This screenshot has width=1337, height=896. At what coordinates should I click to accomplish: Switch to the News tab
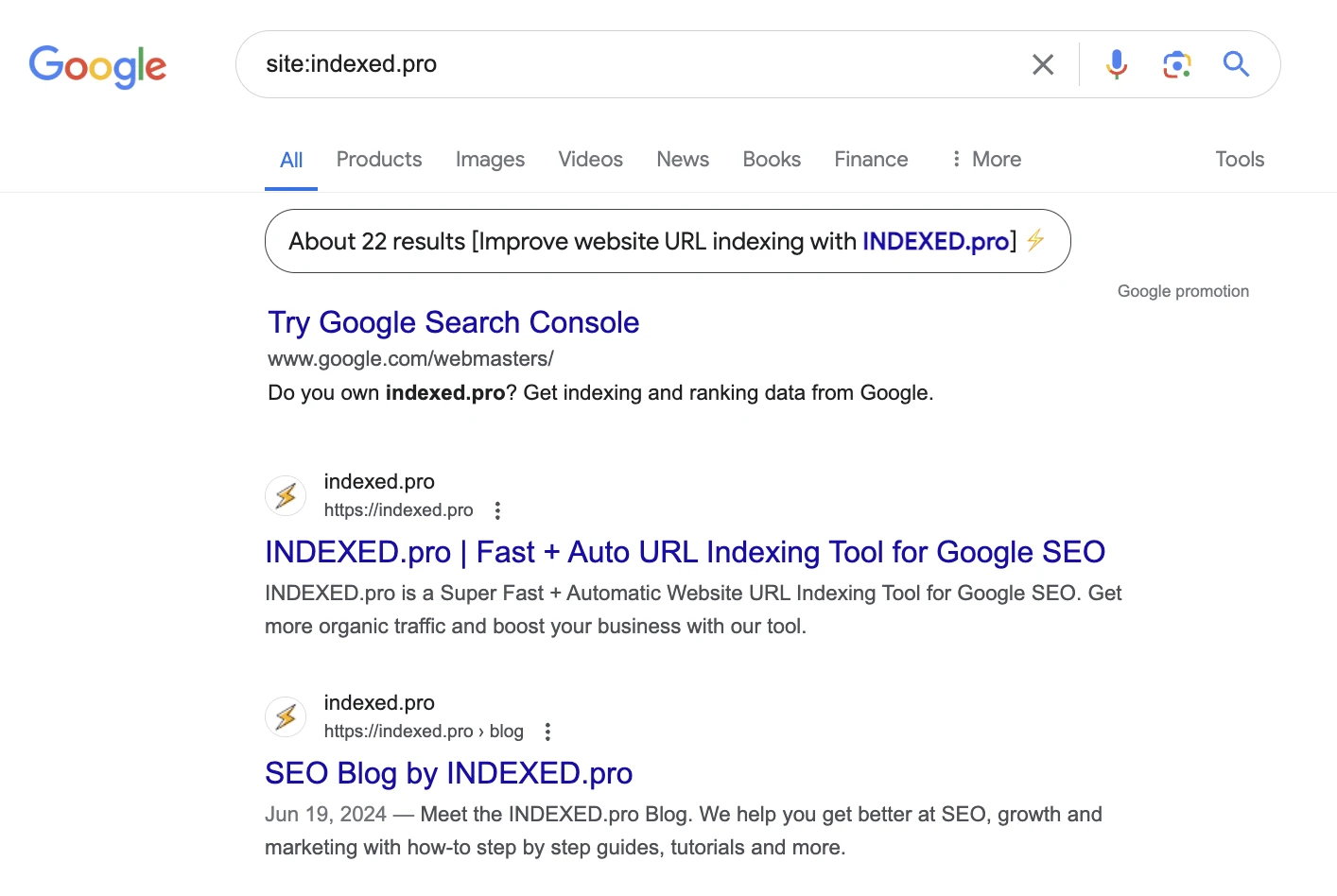click(x=683, y=159)
